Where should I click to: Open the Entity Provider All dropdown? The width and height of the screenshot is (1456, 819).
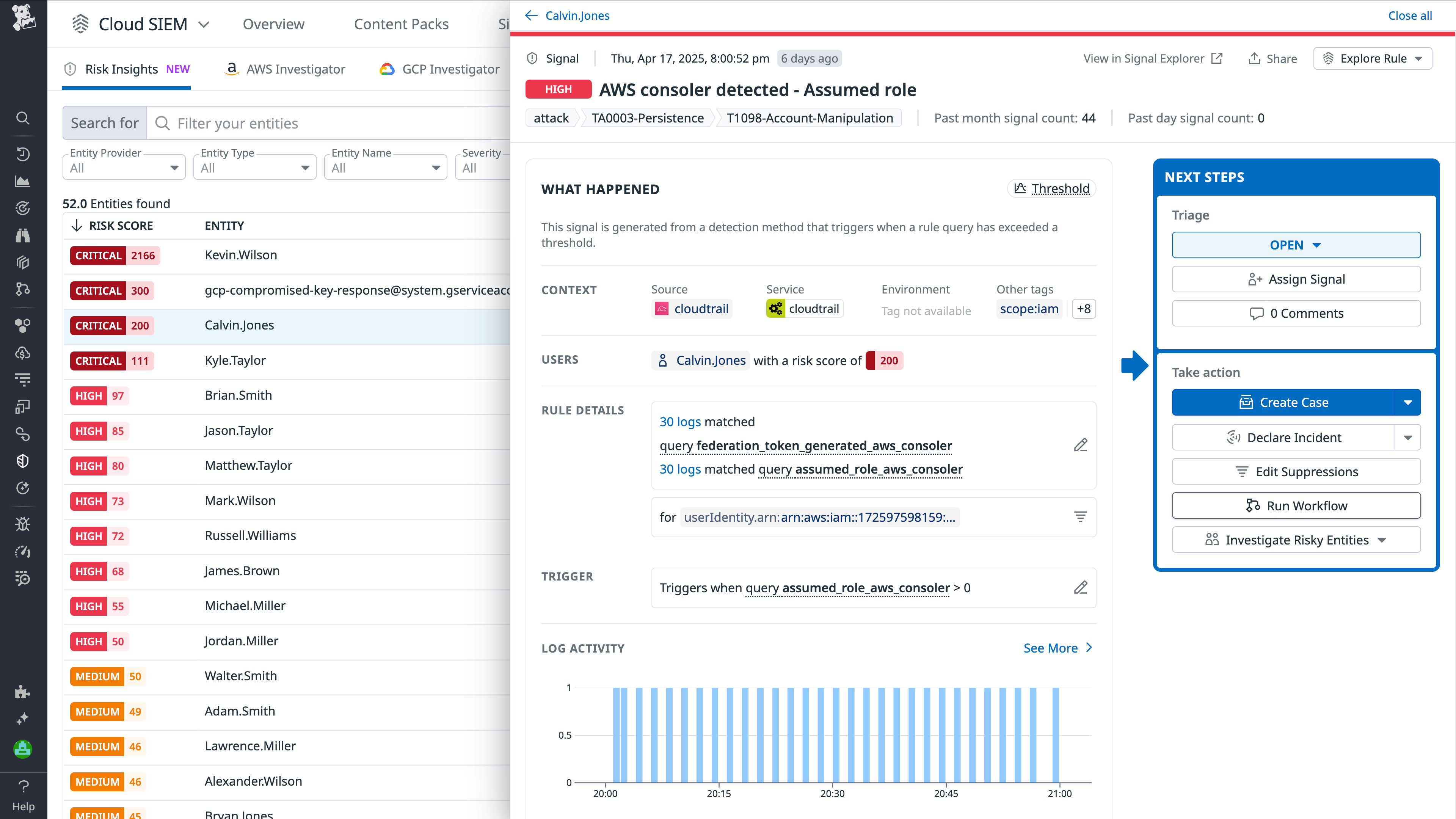coord(124,167)
